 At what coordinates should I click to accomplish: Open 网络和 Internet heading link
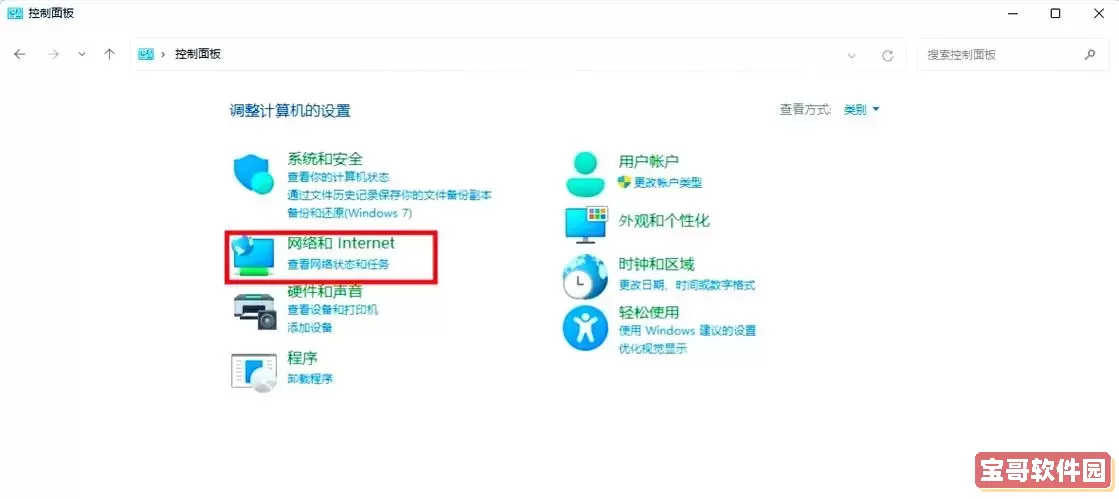click(341, 243)
